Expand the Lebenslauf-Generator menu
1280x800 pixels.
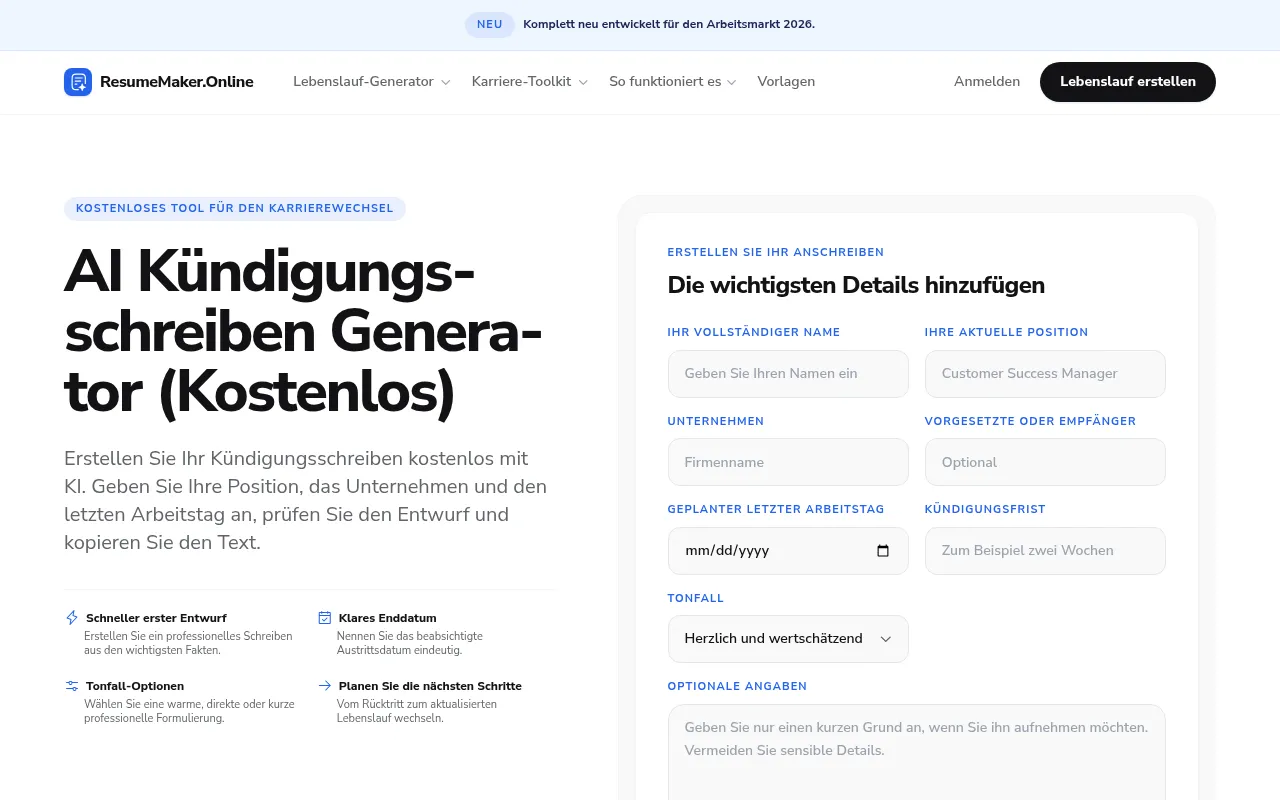371,82
